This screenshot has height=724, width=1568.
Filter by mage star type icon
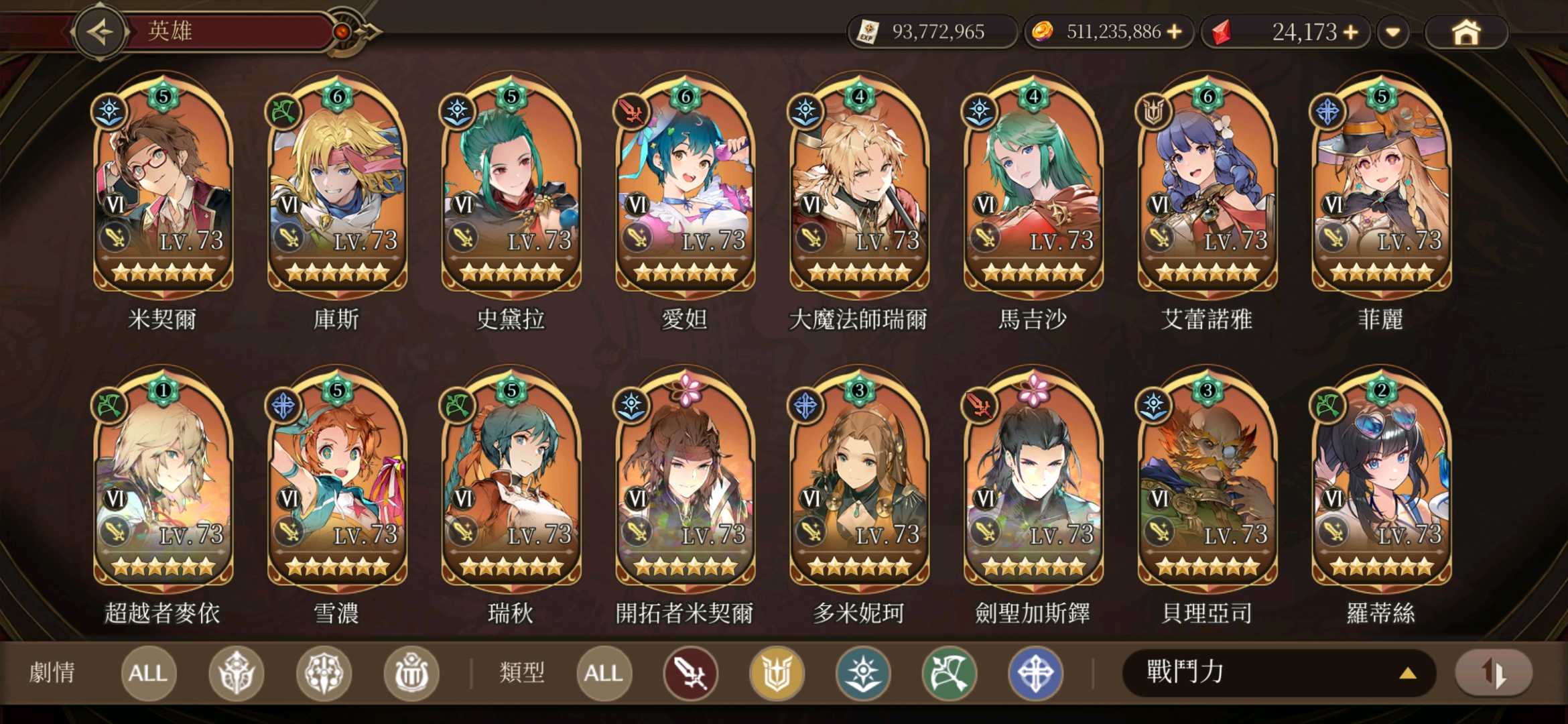coord(863,673)
